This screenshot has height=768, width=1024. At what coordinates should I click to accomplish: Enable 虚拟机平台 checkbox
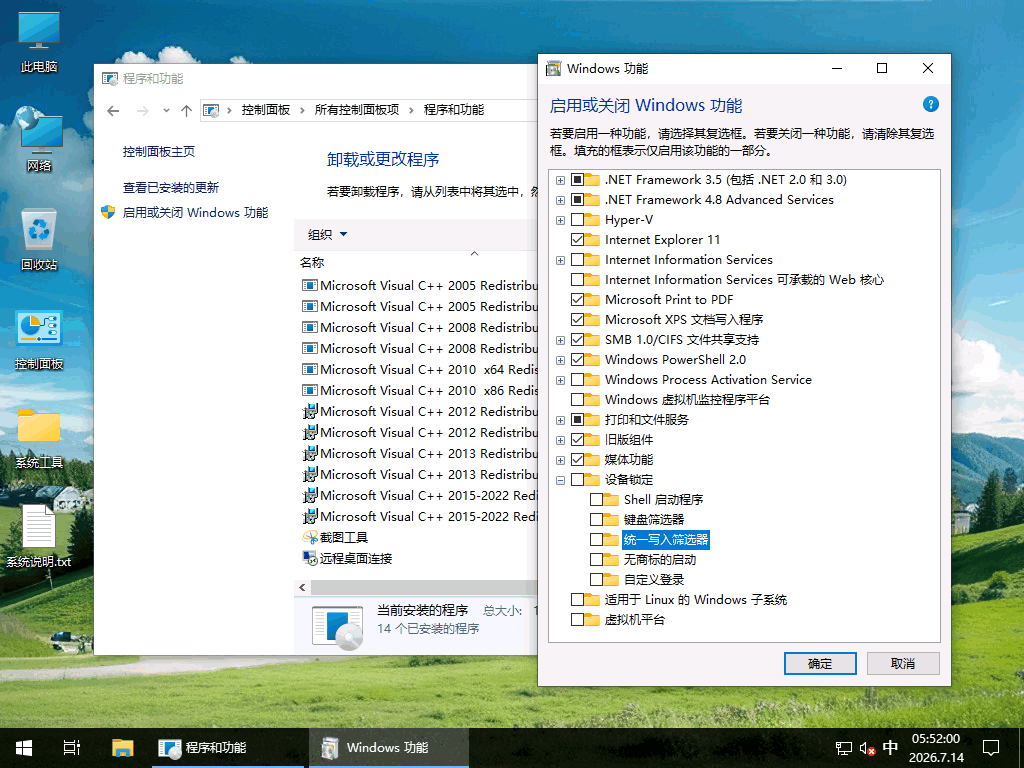tap(577, 620)
